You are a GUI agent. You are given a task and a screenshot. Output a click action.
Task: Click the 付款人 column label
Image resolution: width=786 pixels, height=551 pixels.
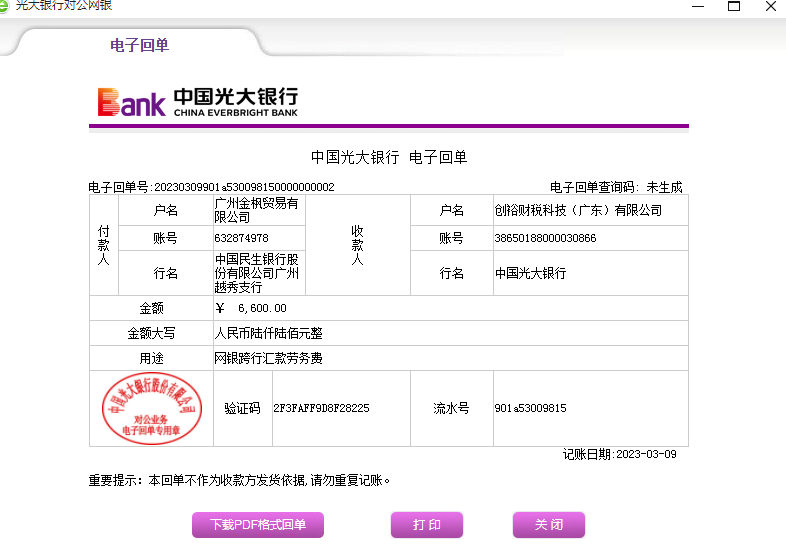click(x=103, y=245)
